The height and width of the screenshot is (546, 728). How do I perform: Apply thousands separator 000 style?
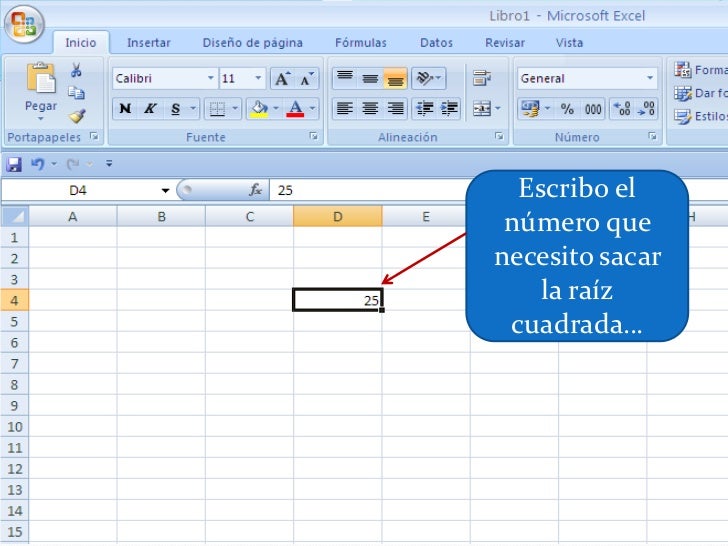[593, 109]
